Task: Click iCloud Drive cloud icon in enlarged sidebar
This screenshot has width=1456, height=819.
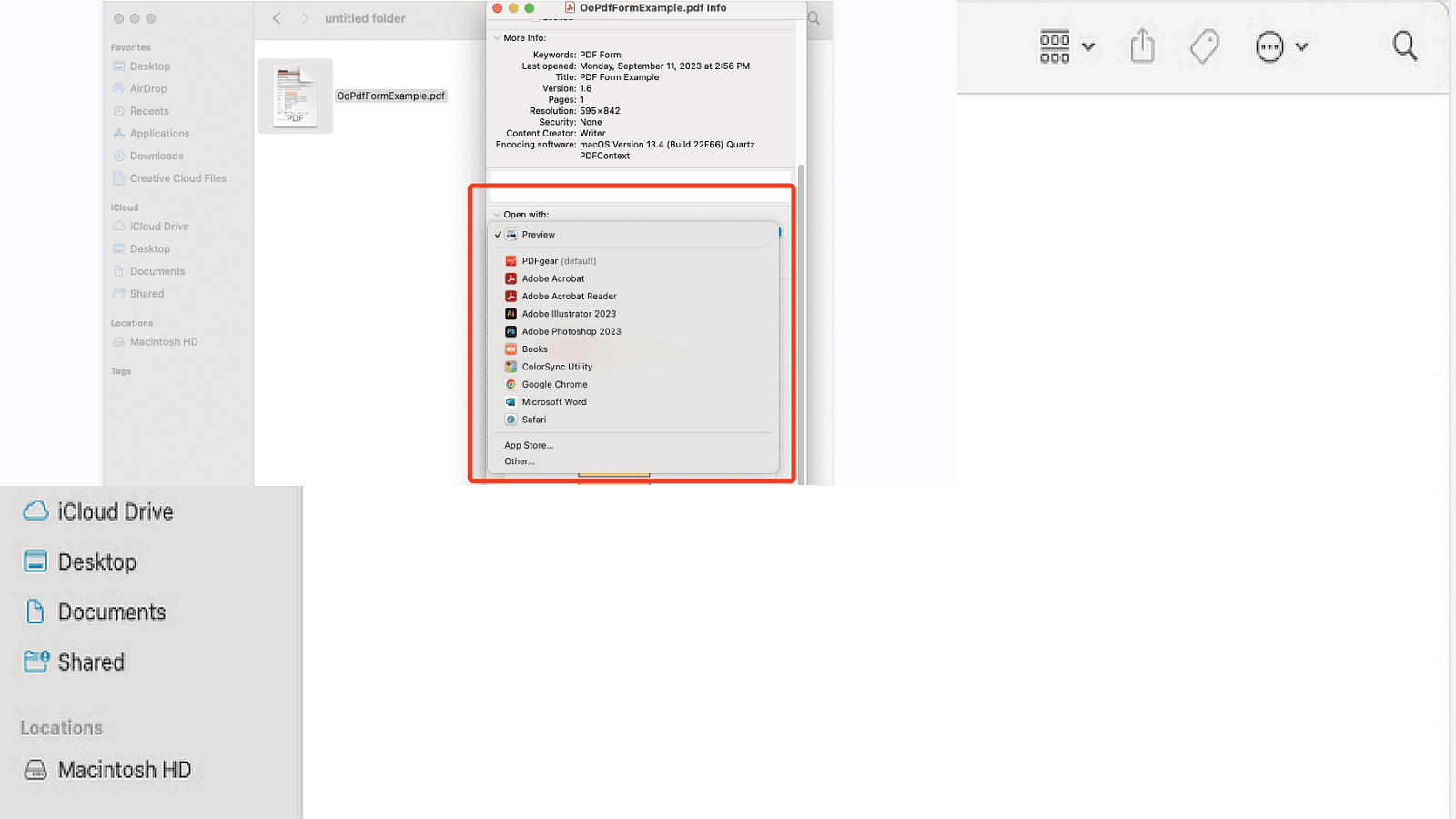Action: [x=35, y=511]
